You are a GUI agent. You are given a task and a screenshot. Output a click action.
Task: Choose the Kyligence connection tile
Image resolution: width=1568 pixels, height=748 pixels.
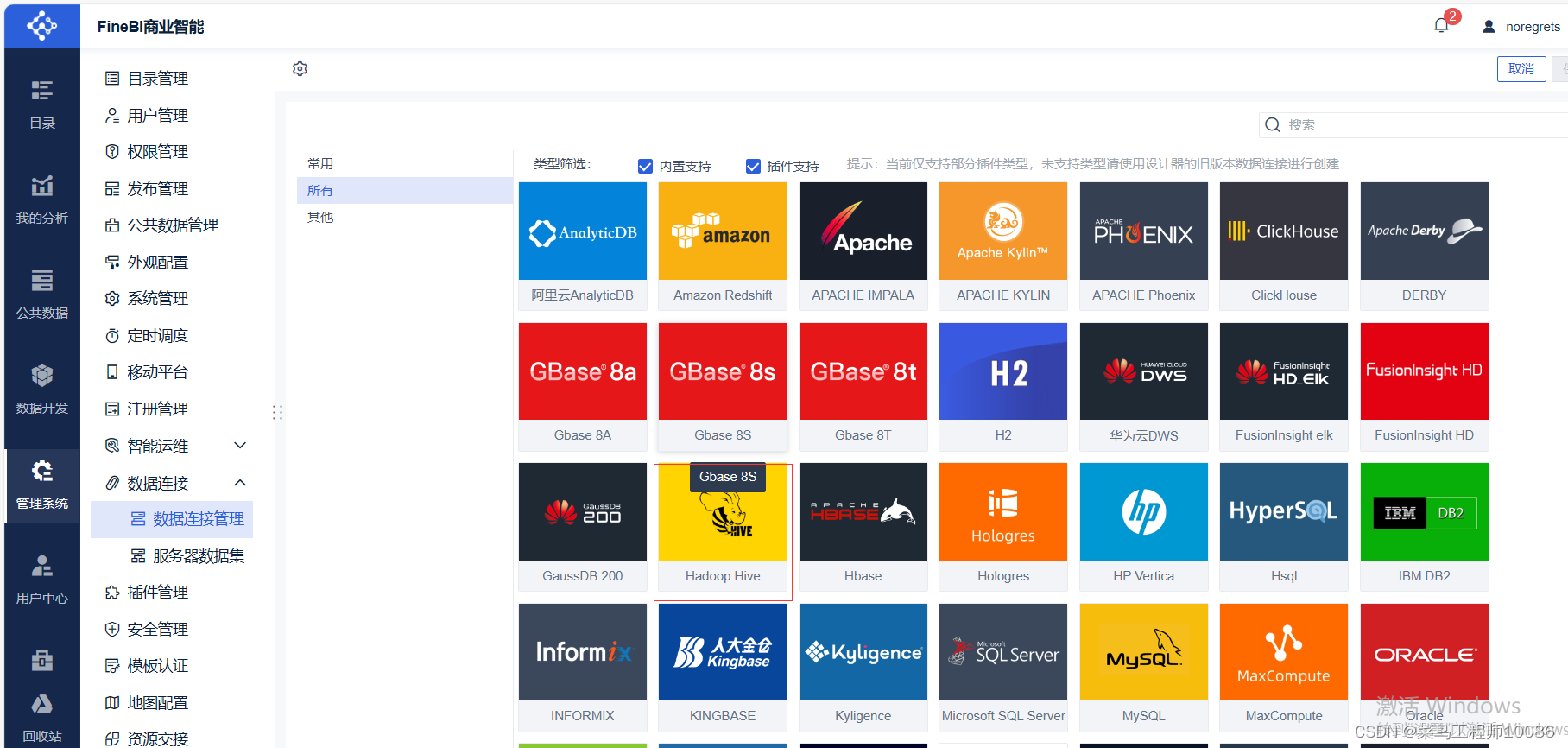point(863,667)
